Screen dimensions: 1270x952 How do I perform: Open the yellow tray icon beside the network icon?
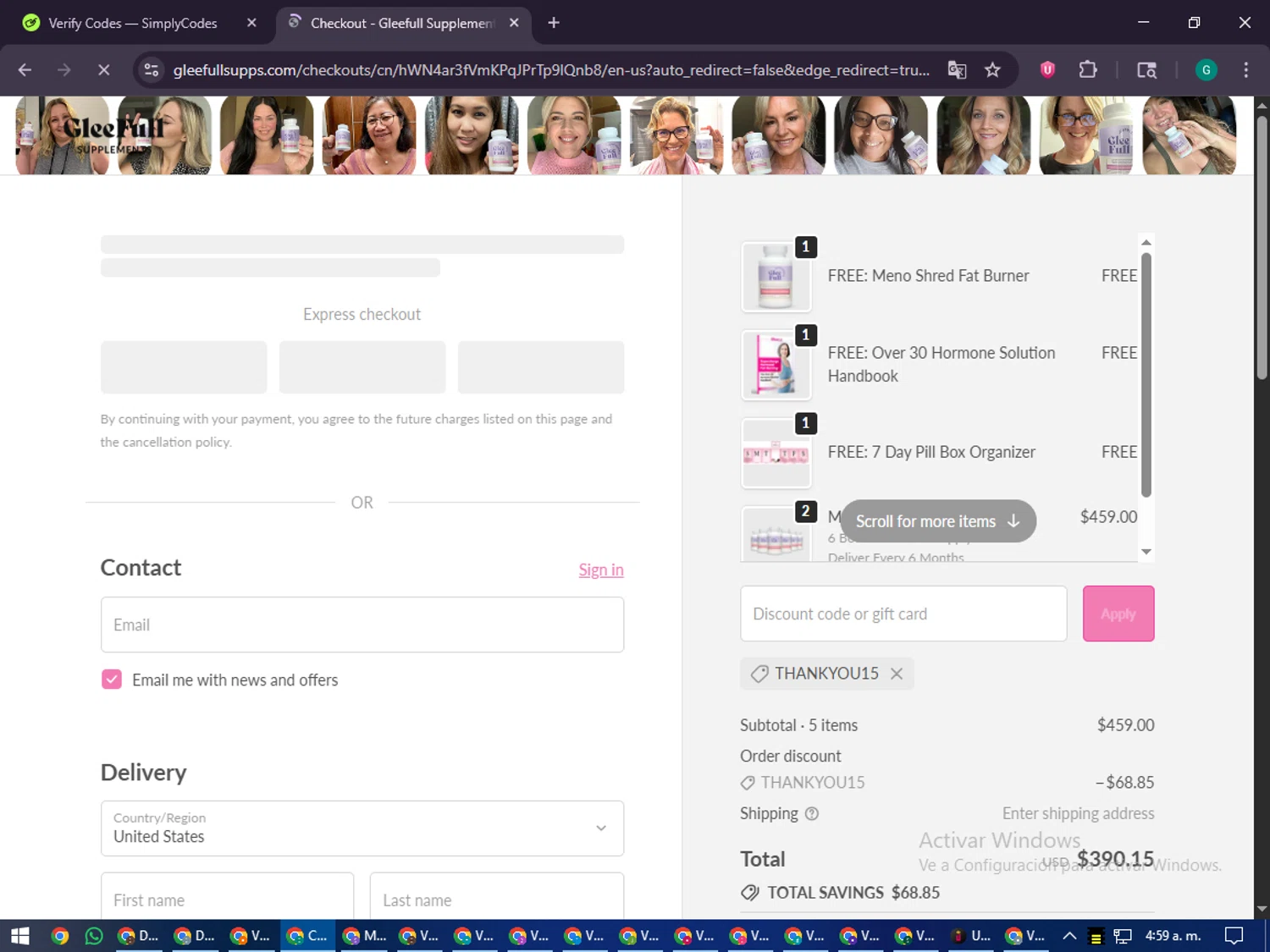1096,936
